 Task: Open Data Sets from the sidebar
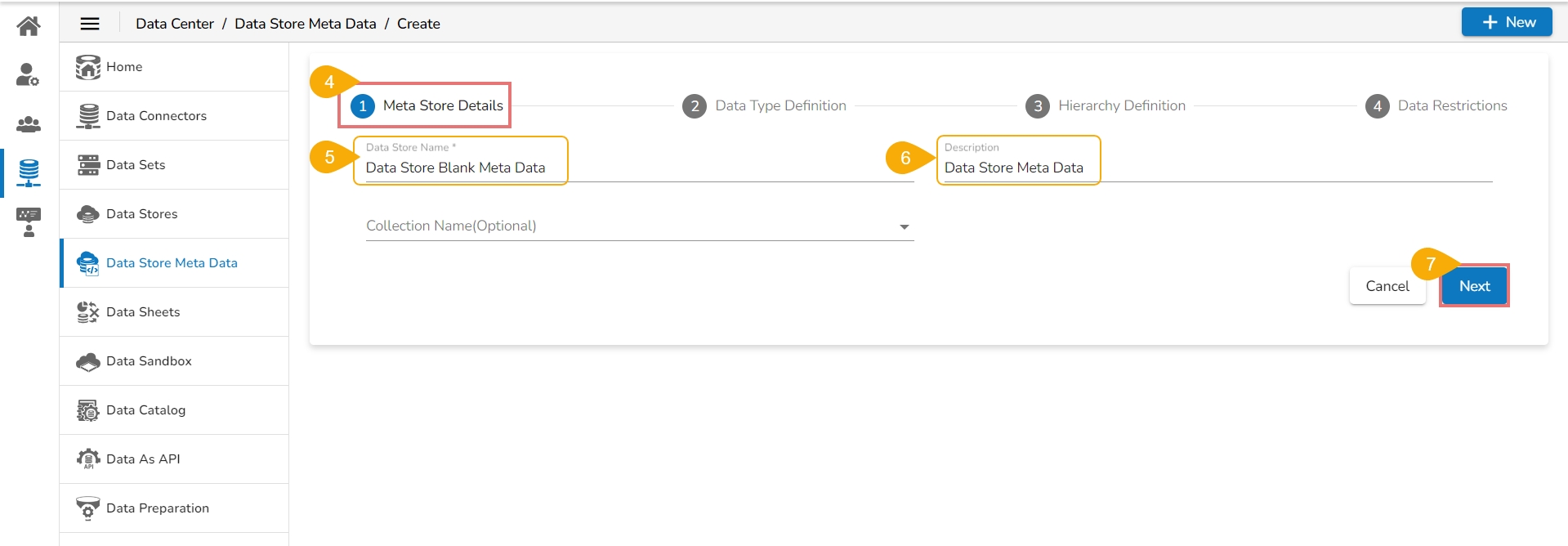[x=136, y=165]
